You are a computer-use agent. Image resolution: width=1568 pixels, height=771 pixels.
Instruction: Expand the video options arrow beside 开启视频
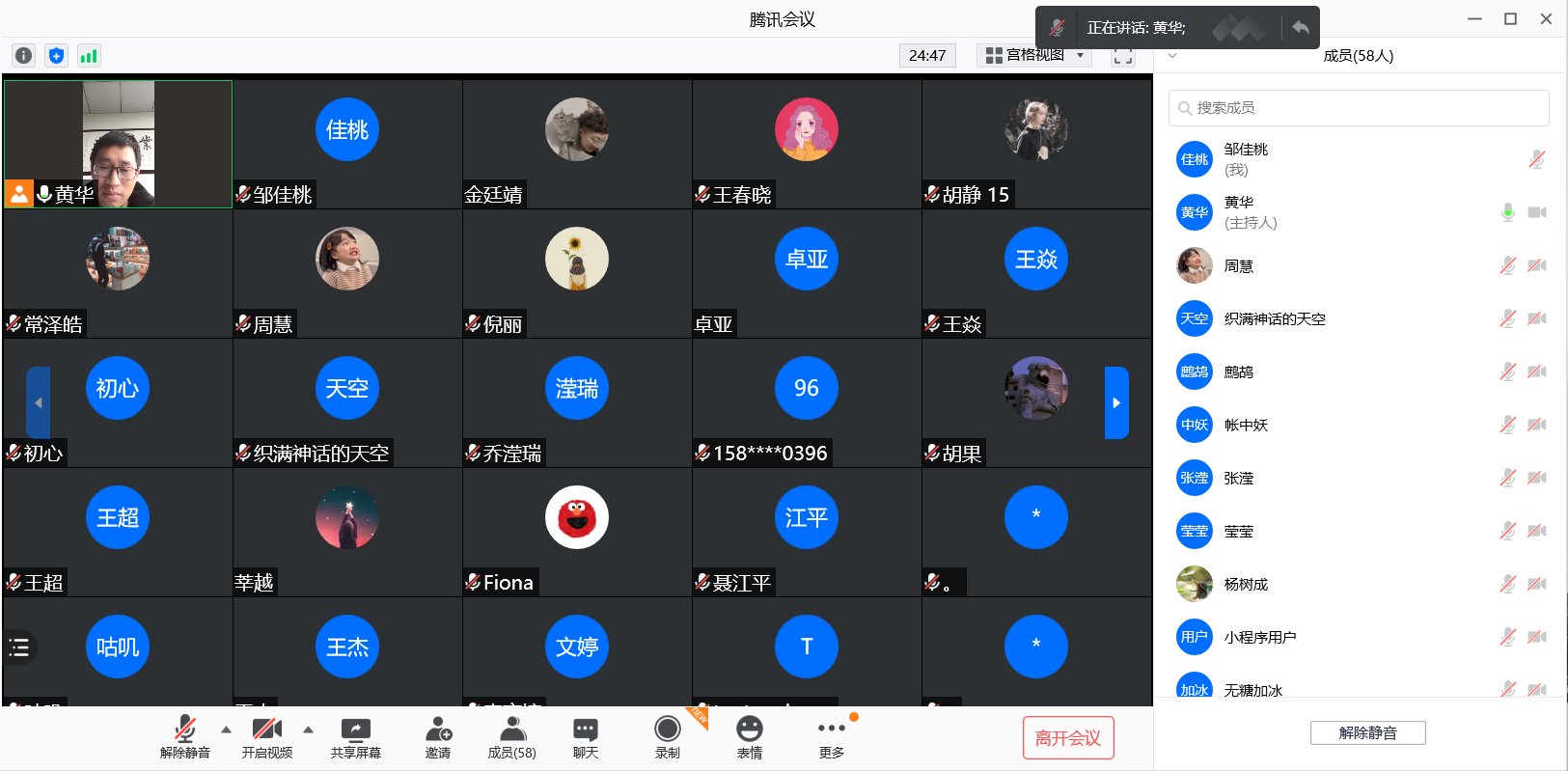[309, 730]
